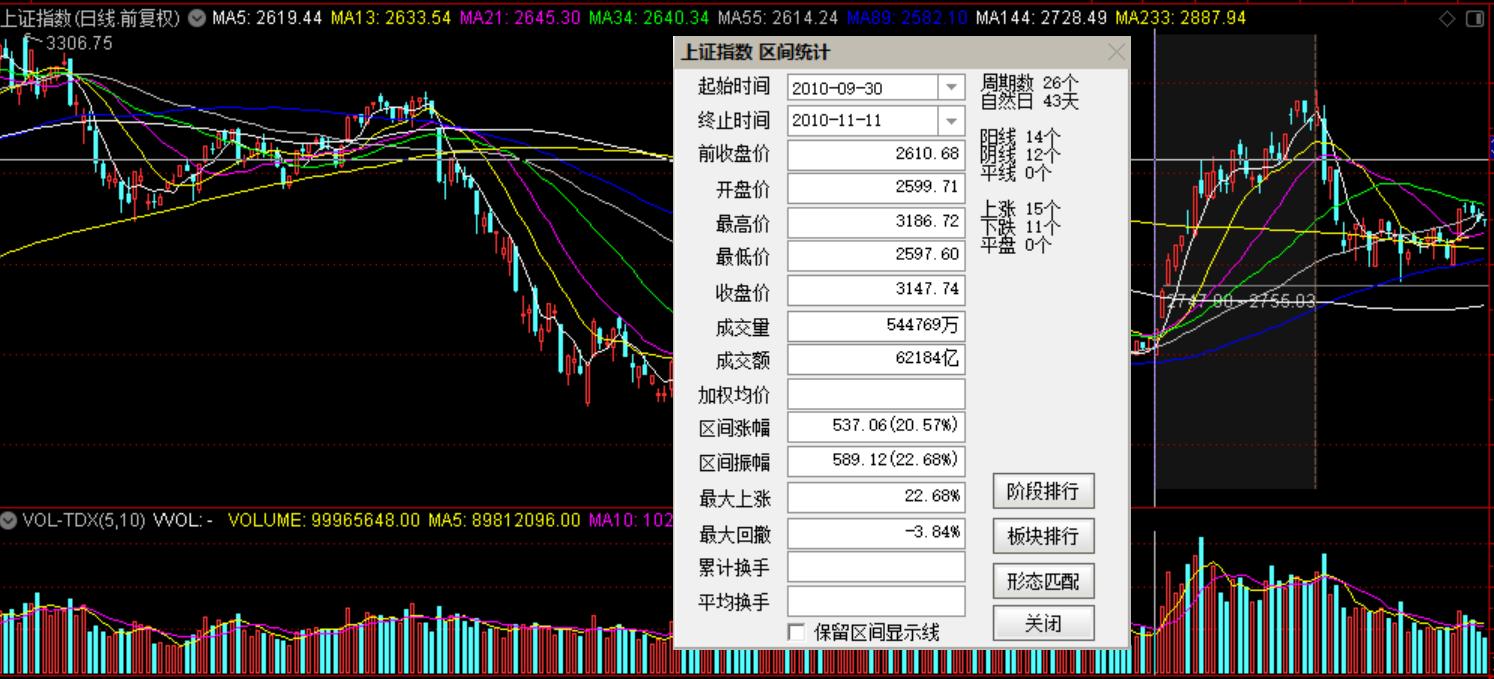Click the empty 平均换手 field
This screenshot has width=1494, height=679.
pyautogui.click(x=876, y=601)
